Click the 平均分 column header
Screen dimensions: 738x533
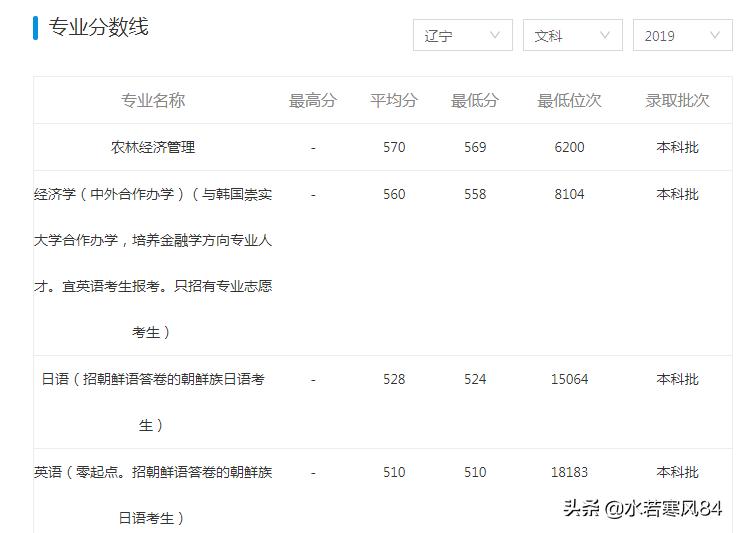click(x=394, y=100)
